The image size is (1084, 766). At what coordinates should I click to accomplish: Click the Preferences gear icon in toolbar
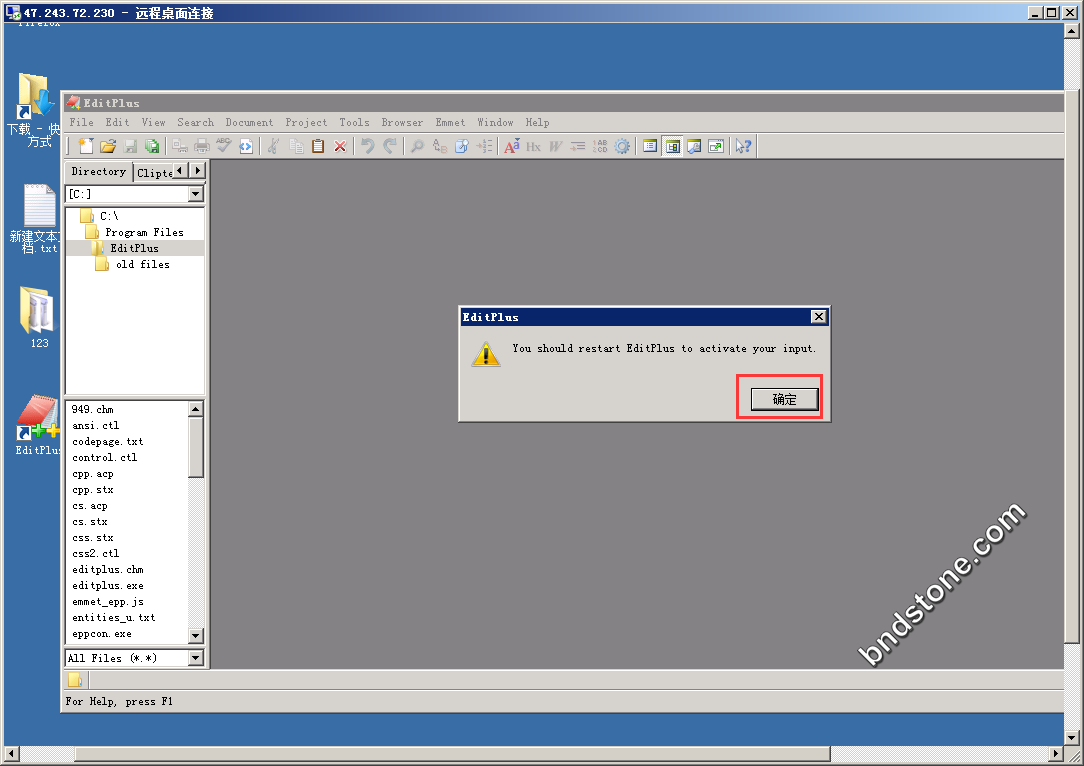click(x=622, y=146)
